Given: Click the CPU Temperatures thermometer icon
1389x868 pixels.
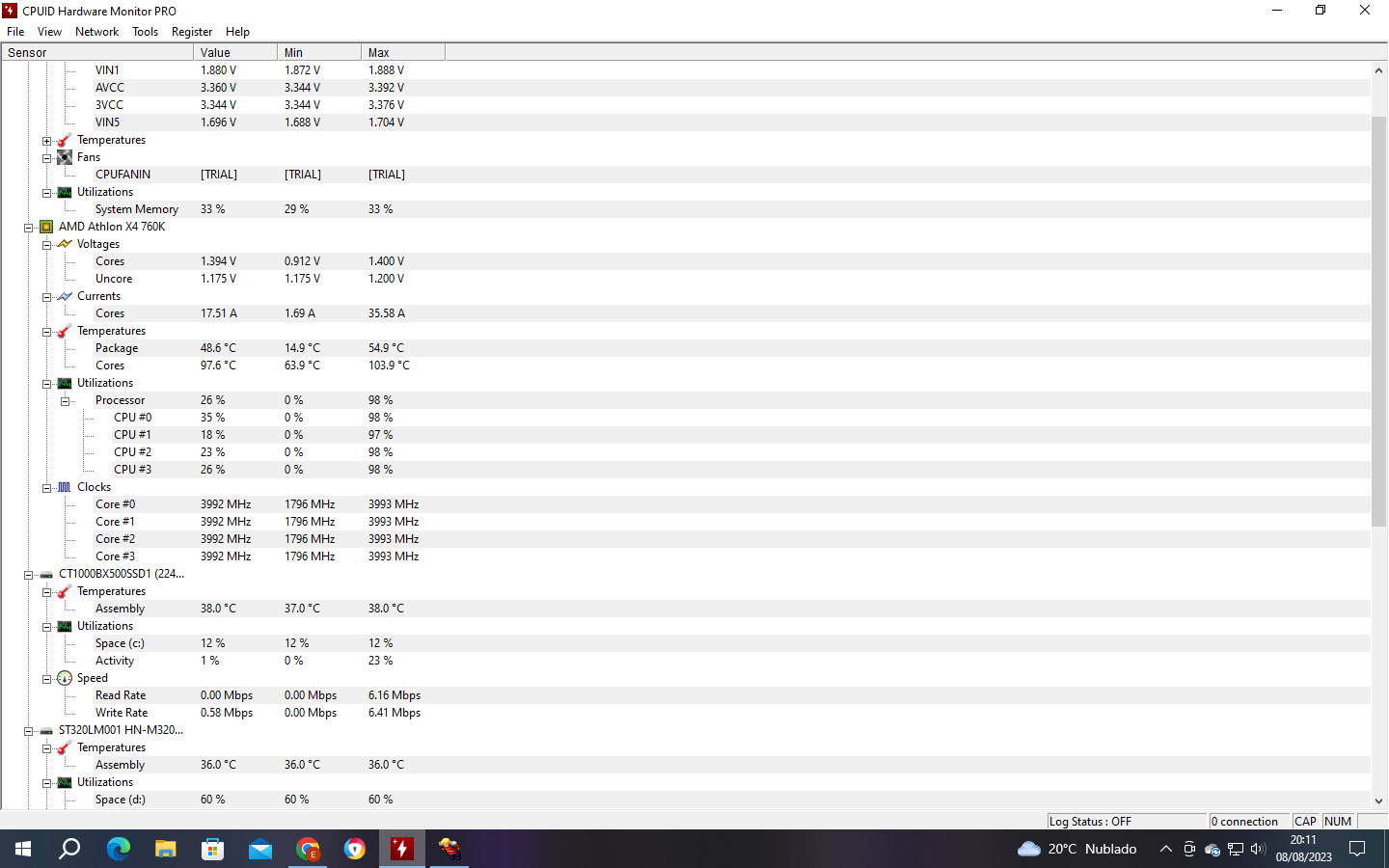Looking at the screenshot, I should pyautogui.click(x=65, y=331).
